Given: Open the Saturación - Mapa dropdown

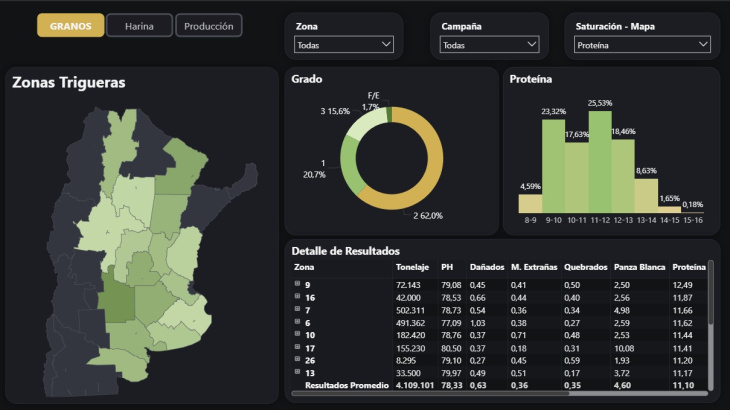Looking at the screenshot, I should pyautogui.click(x=643, y=45).
